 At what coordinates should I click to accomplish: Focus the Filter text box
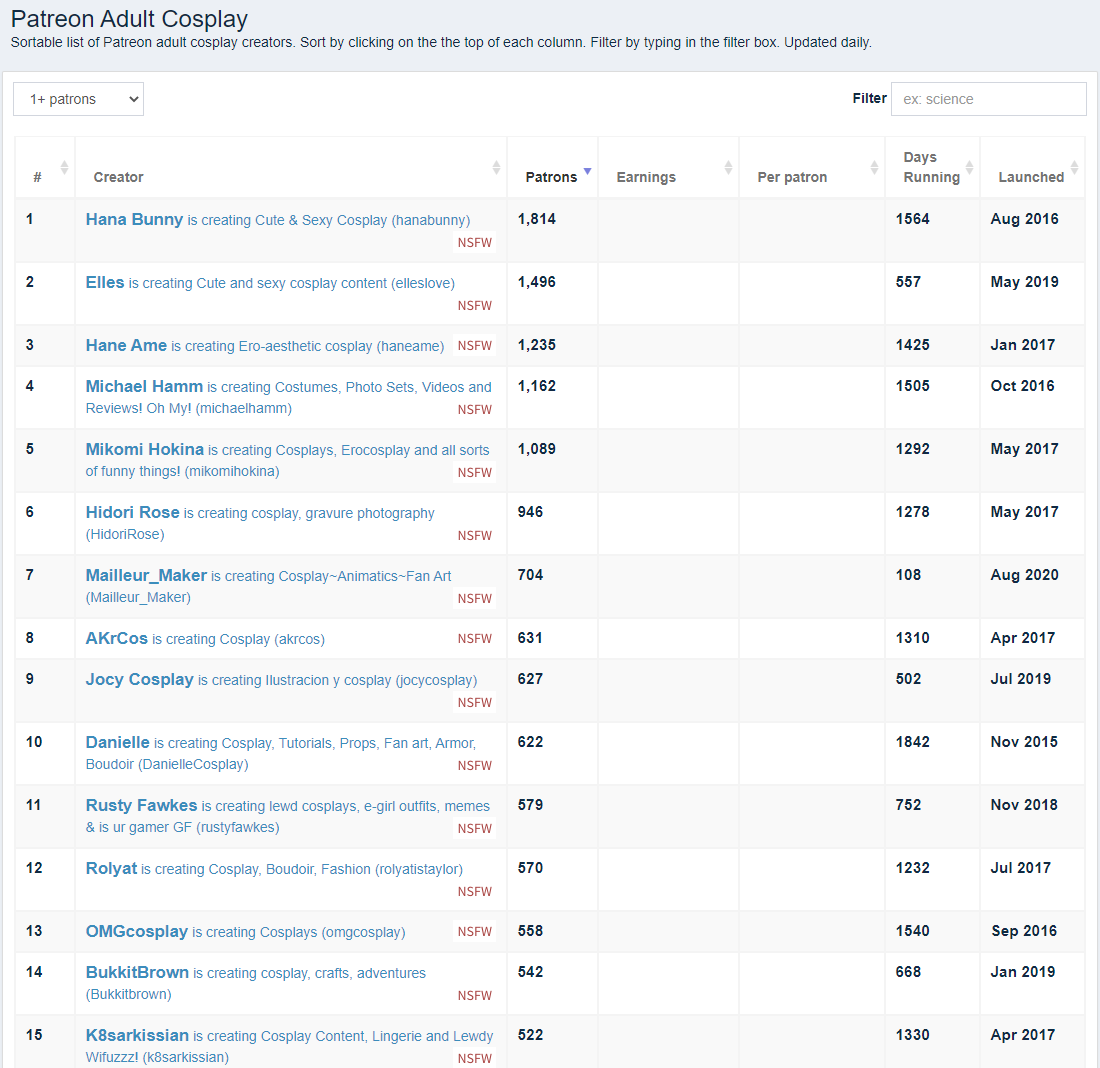click(x=988, y=99)
